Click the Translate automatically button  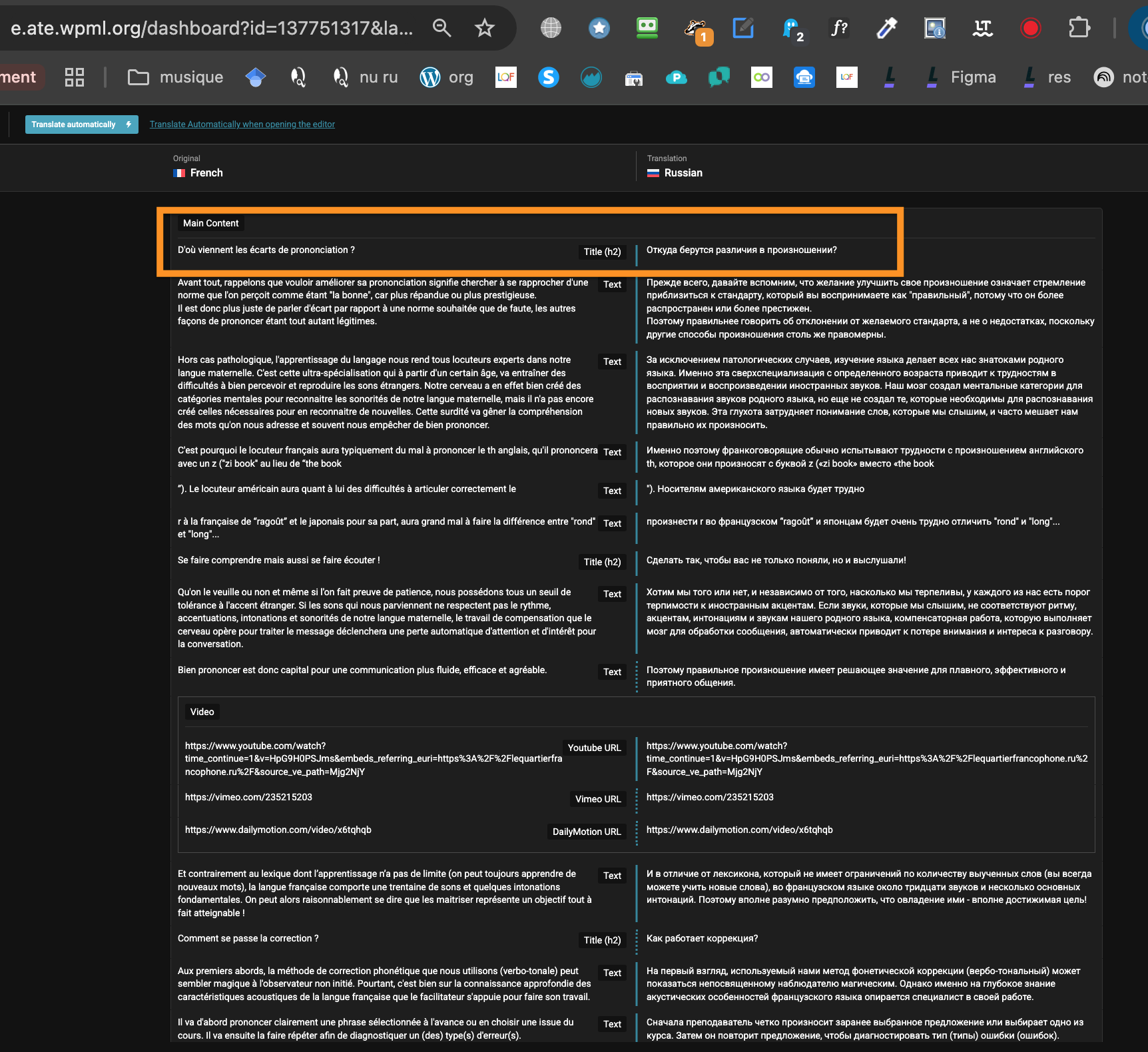pos(82,125)
